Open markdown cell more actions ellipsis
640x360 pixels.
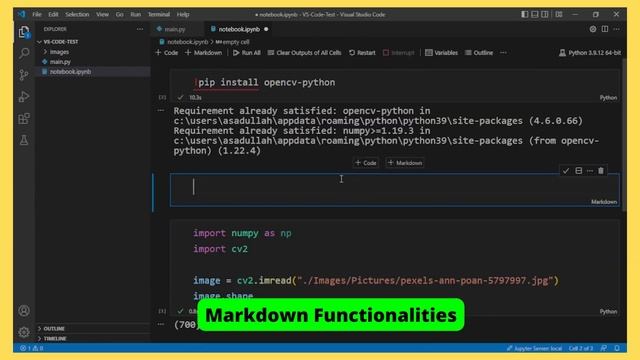[x=590, y=171]
